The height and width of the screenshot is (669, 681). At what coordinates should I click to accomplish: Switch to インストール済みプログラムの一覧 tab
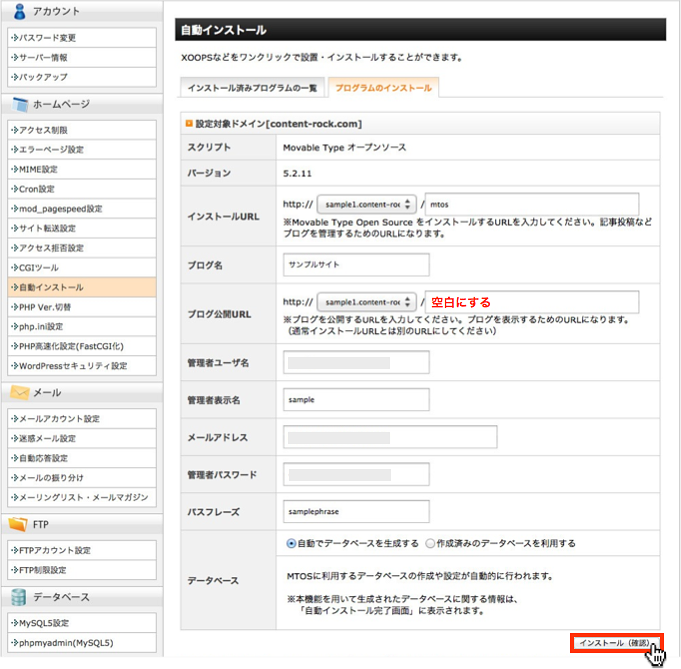coord(252,88)
